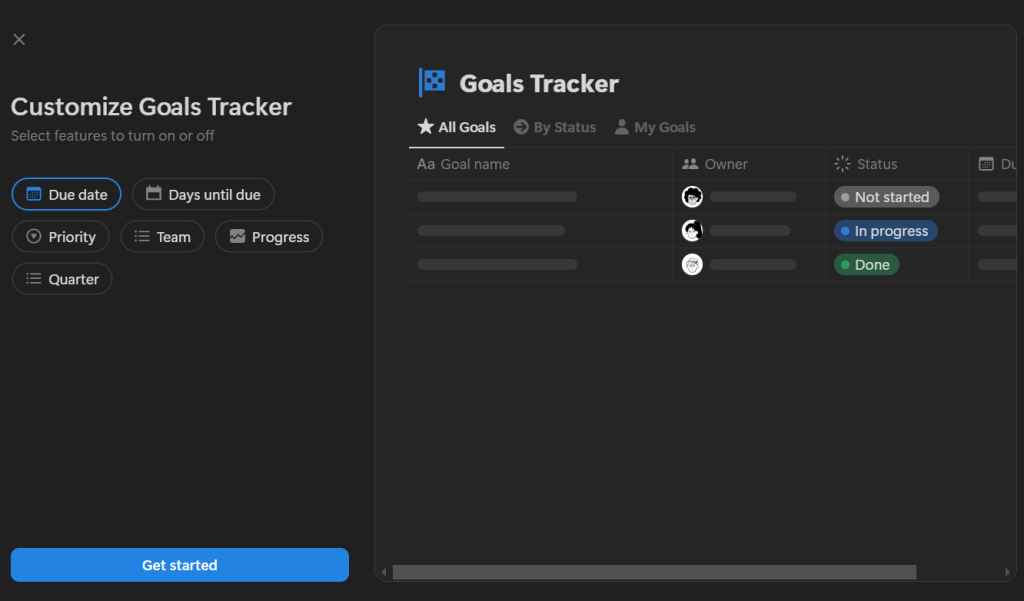
Task: Click the star icon on All Goals
Action: coord(426,126)
